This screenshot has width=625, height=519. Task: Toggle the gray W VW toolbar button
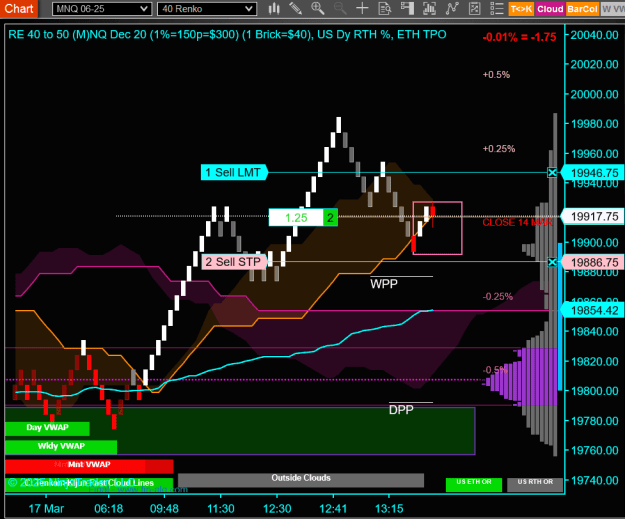[613, 9]
